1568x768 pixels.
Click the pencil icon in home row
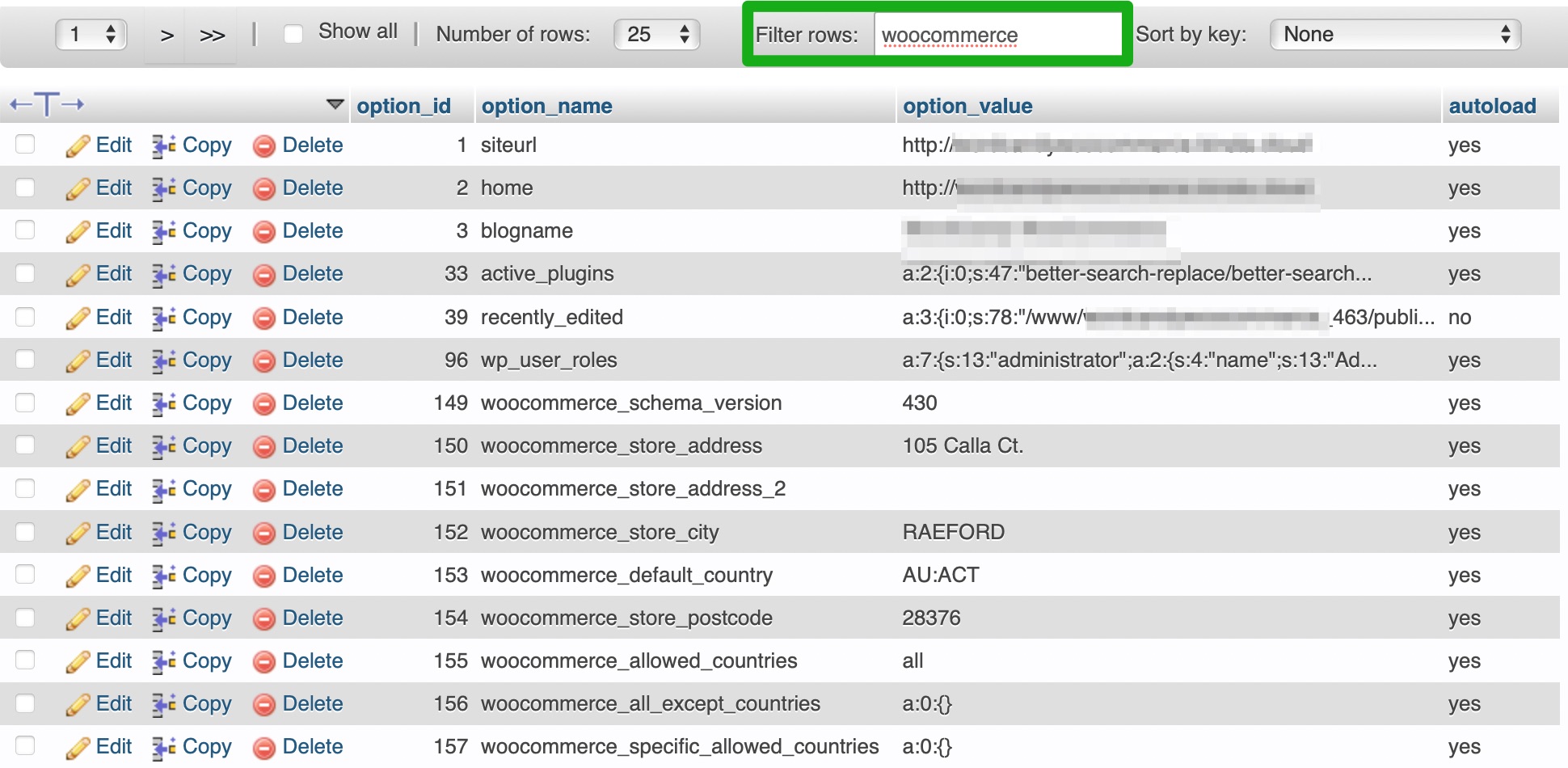pos(78,188)
